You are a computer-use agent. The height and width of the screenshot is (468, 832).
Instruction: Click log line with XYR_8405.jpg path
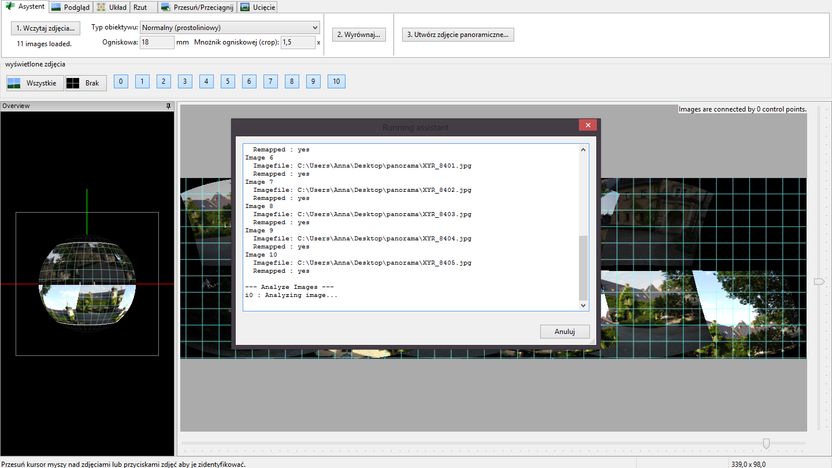[x=362, y=263]
